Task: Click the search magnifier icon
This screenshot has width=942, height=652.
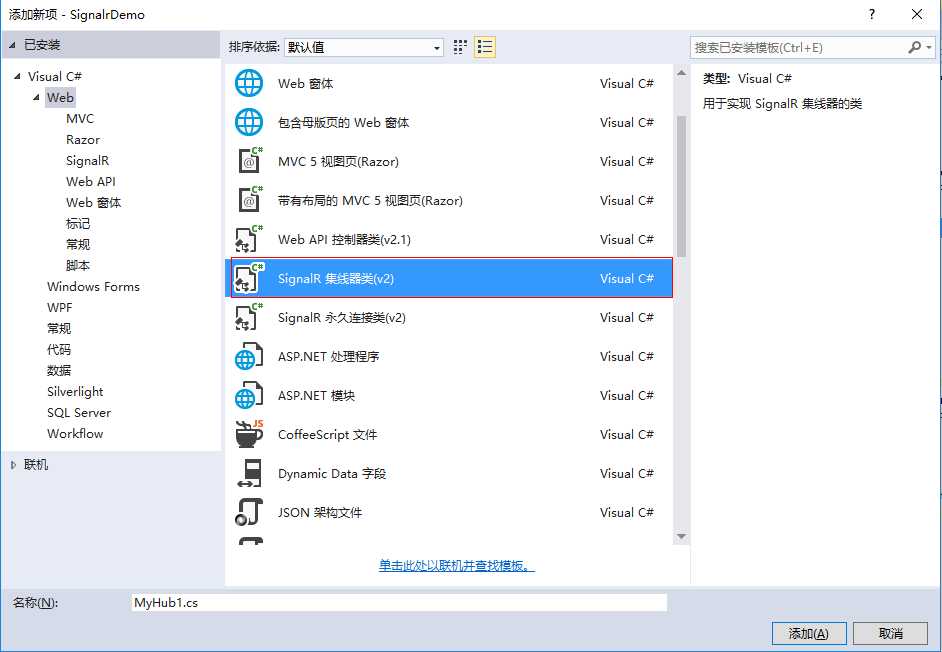Action: click(x=914, y=47)
